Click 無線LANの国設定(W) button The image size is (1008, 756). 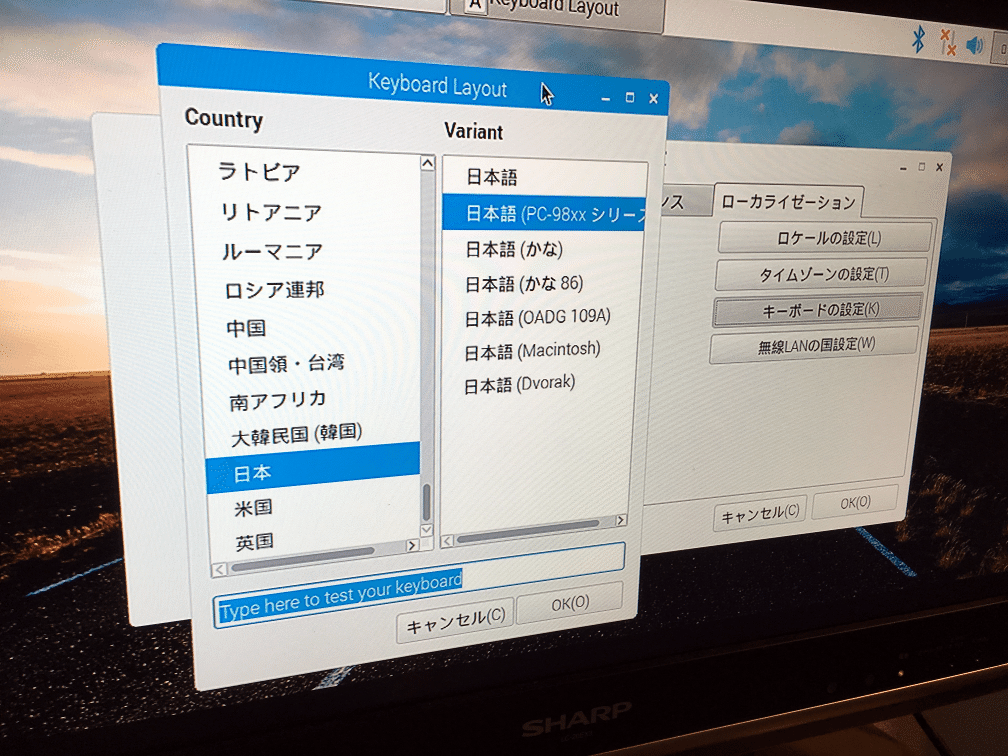pyautogui.click(x=815, y=346)
